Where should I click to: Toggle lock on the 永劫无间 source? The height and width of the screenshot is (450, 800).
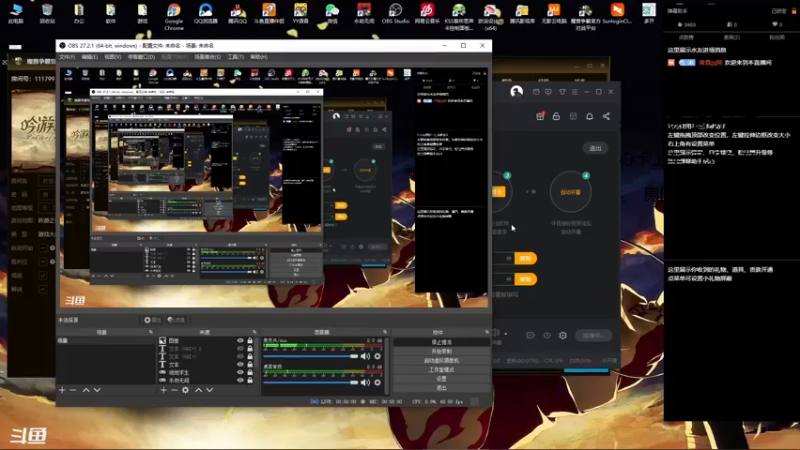[x=250, y=380]
